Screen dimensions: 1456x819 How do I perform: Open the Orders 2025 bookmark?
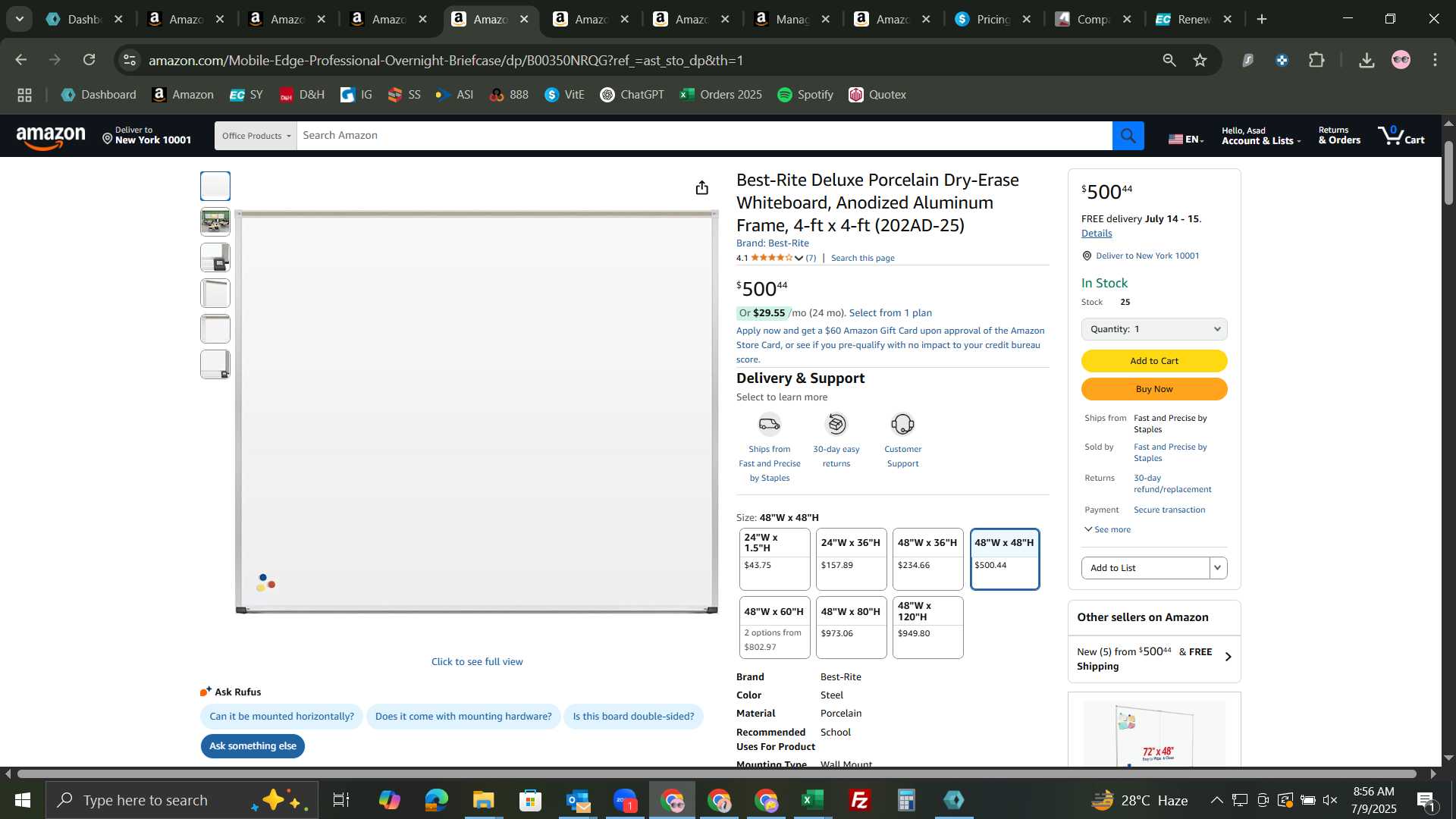(x=720, y=95)
